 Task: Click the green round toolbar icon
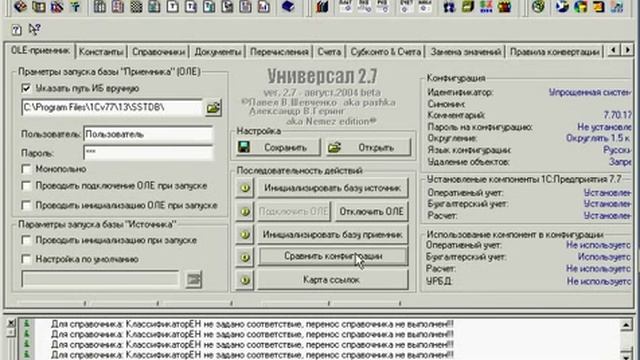538,6
